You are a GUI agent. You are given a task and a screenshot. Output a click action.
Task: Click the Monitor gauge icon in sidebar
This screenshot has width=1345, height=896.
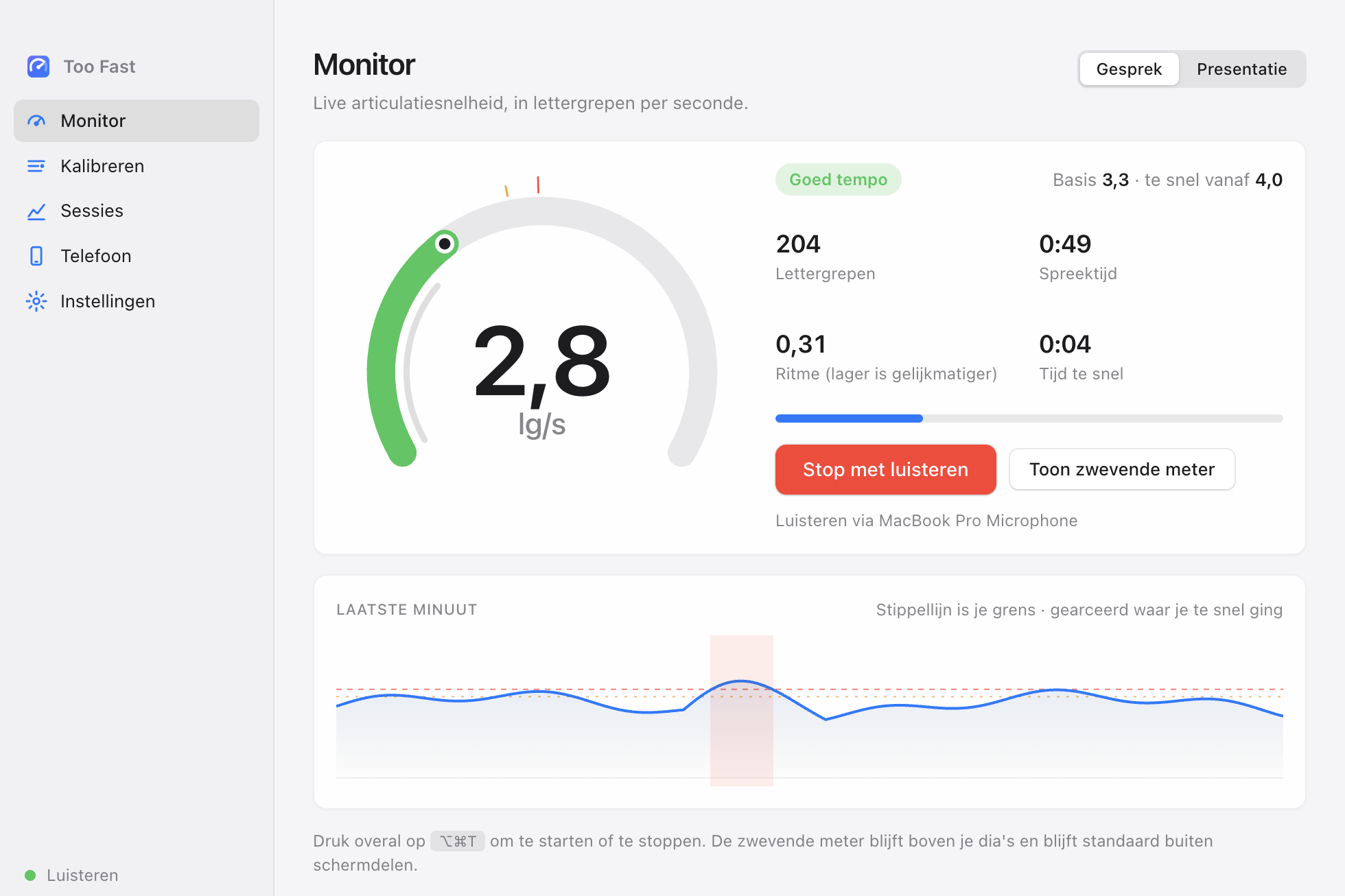click(36, 121)
